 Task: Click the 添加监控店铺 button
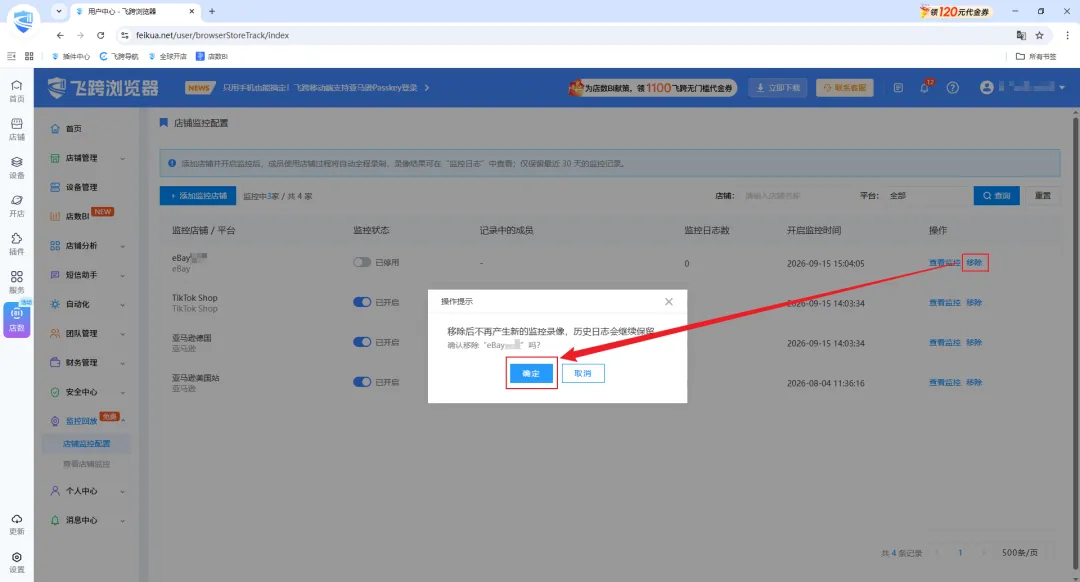coord(198,196)
